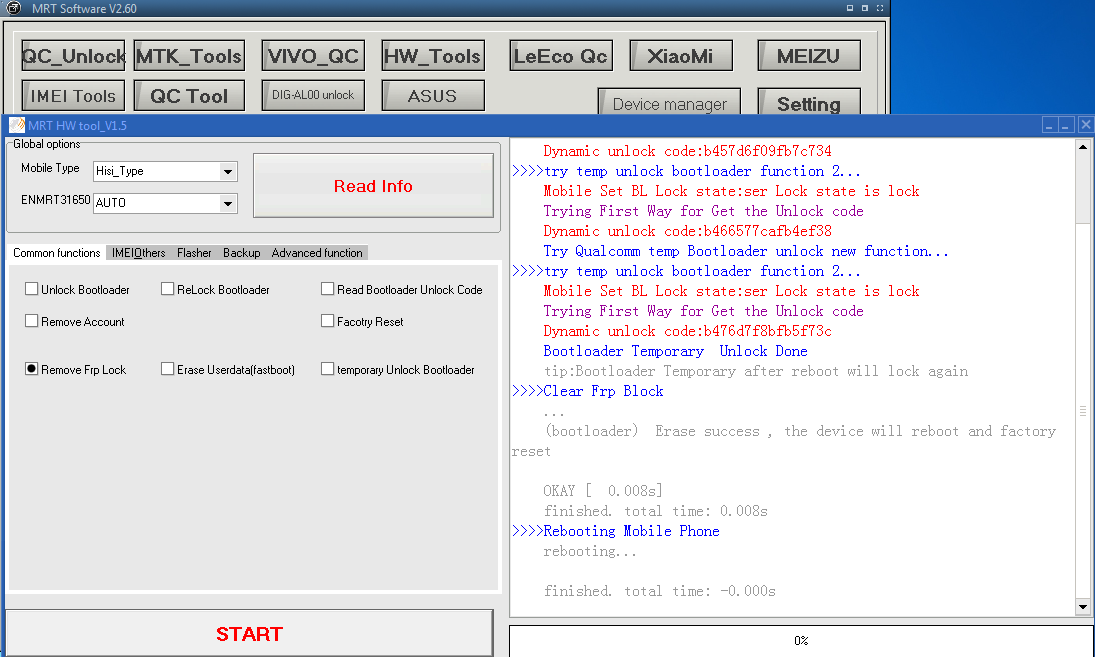This screenshot has width=1095, height=657.
Task: Click 'Dynamic unlock code:b476d7f8bfb5f73c' log line
Action: pos(687,331)
